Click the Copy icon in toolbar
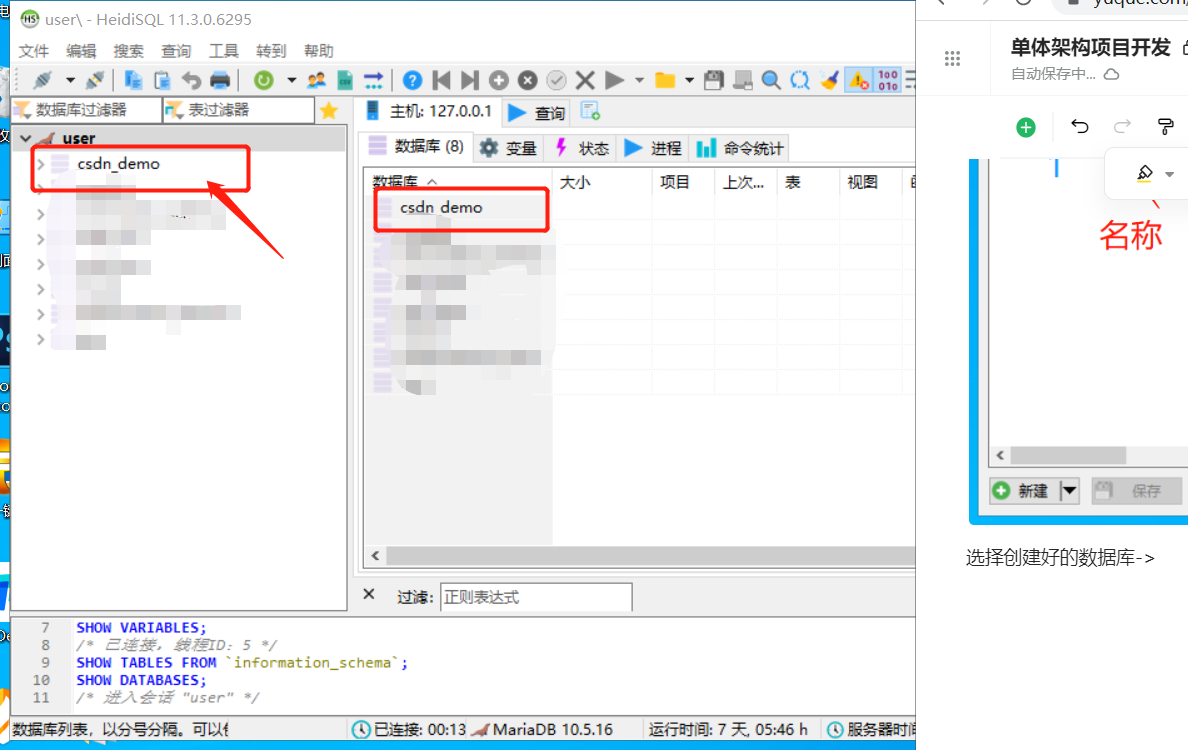Viewport: 1188px width, 750px height. coord(133,80)
